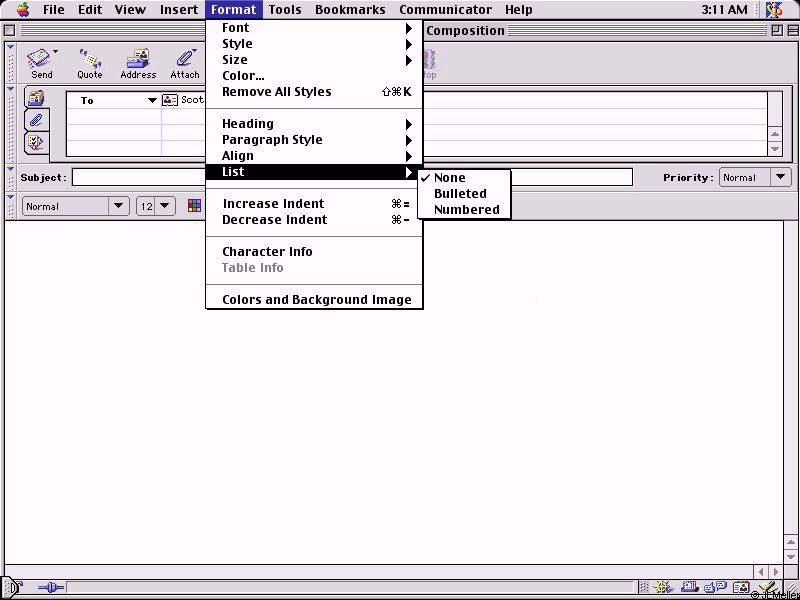Viewport: 800px width, 600px height.
Task: Collapse the formatting toolbar with its triangle
Action: (x=10, y=197)
